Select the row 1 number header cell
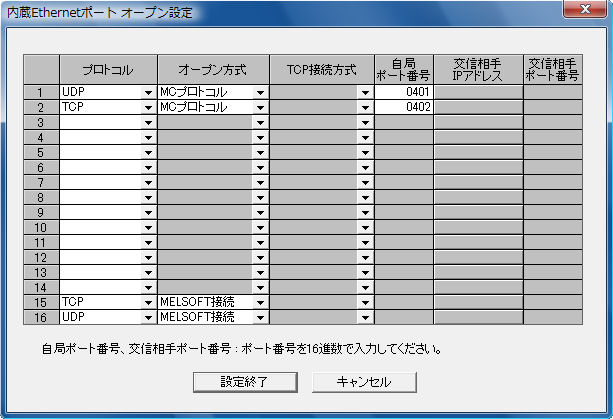This screenshot has width=613, height=419. (x=41, y=92)
